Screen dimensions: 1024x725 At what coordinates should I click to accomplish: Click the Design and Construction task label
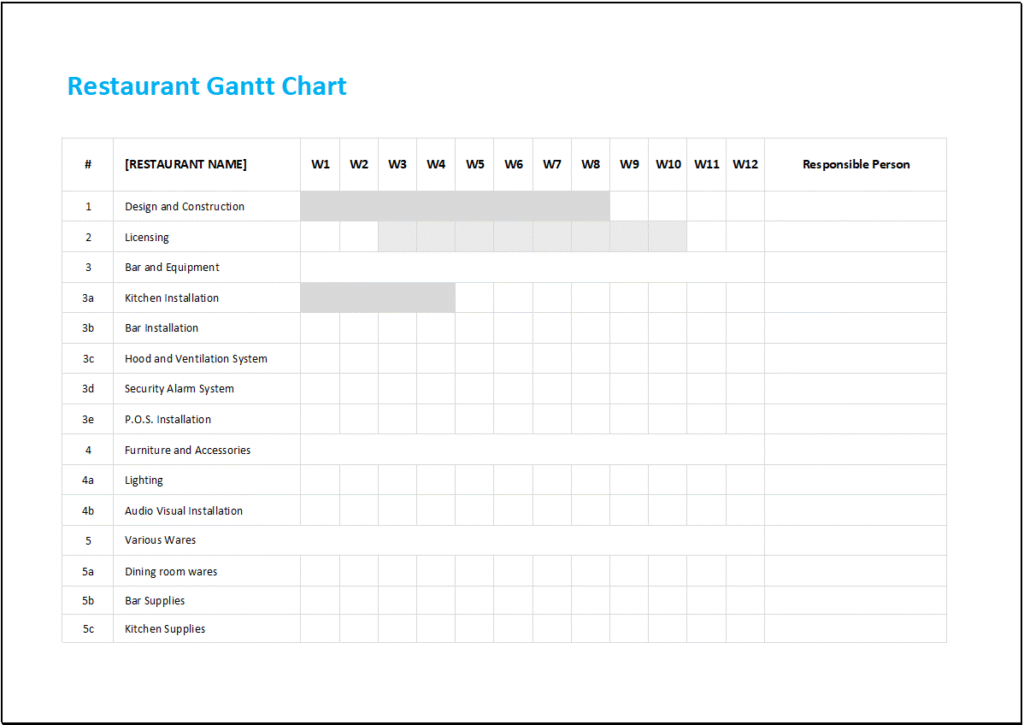pos(183,206)
